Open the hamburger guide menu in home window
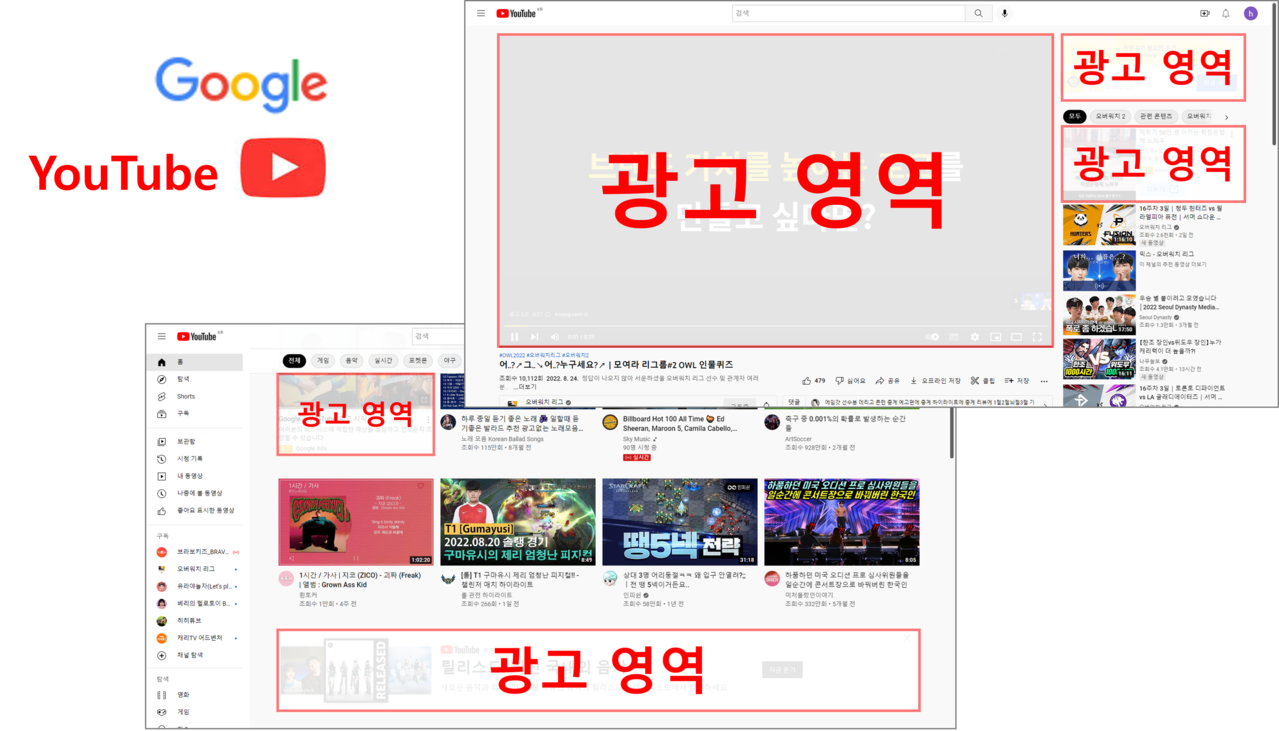 pos(161,337)
